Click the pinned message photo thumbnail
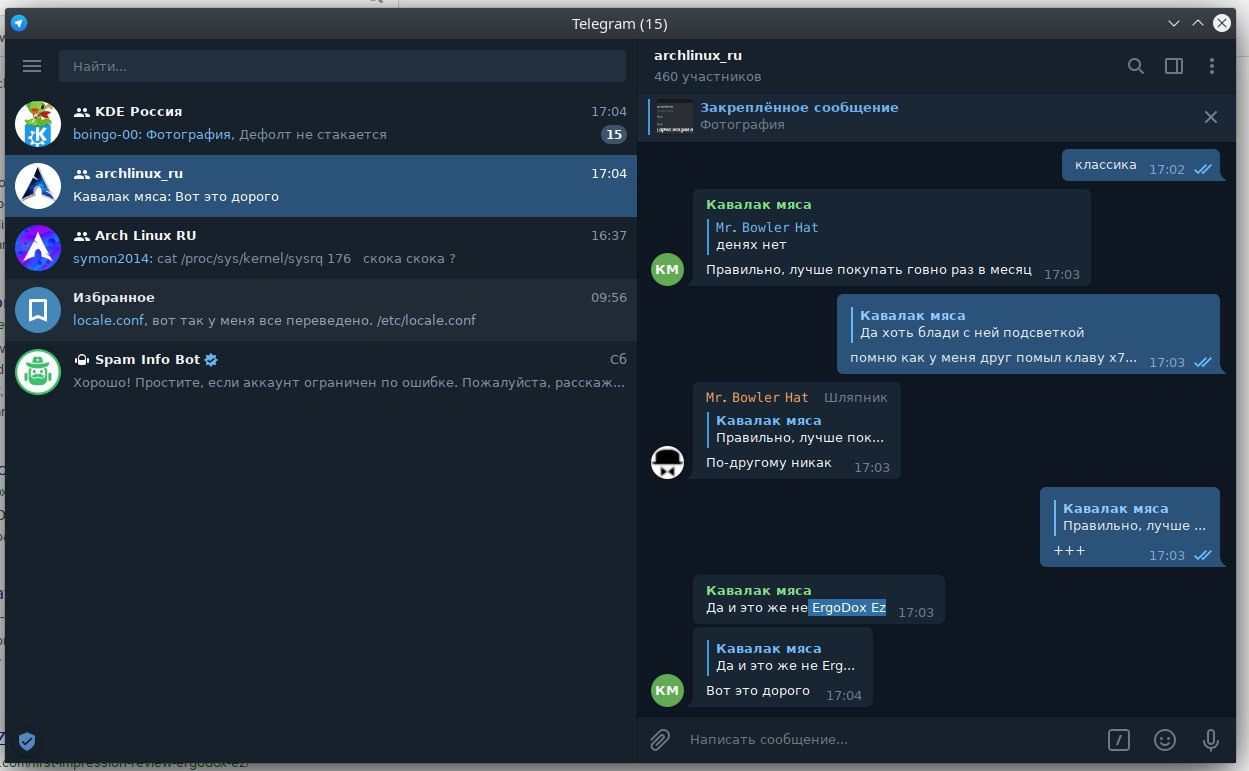Image resolution: width=1249 pixels, height=771 pixels. click(674, 116)
